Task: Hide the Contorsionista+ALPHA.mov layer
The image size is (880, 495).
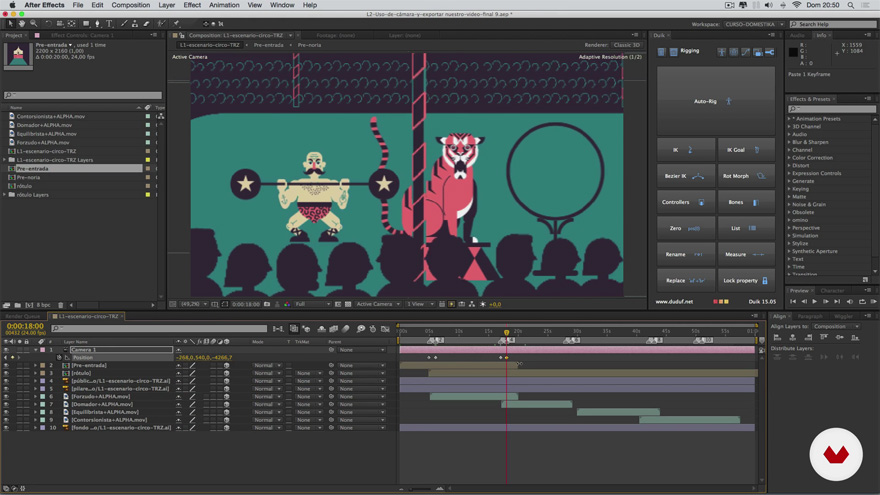Action: 6,420
